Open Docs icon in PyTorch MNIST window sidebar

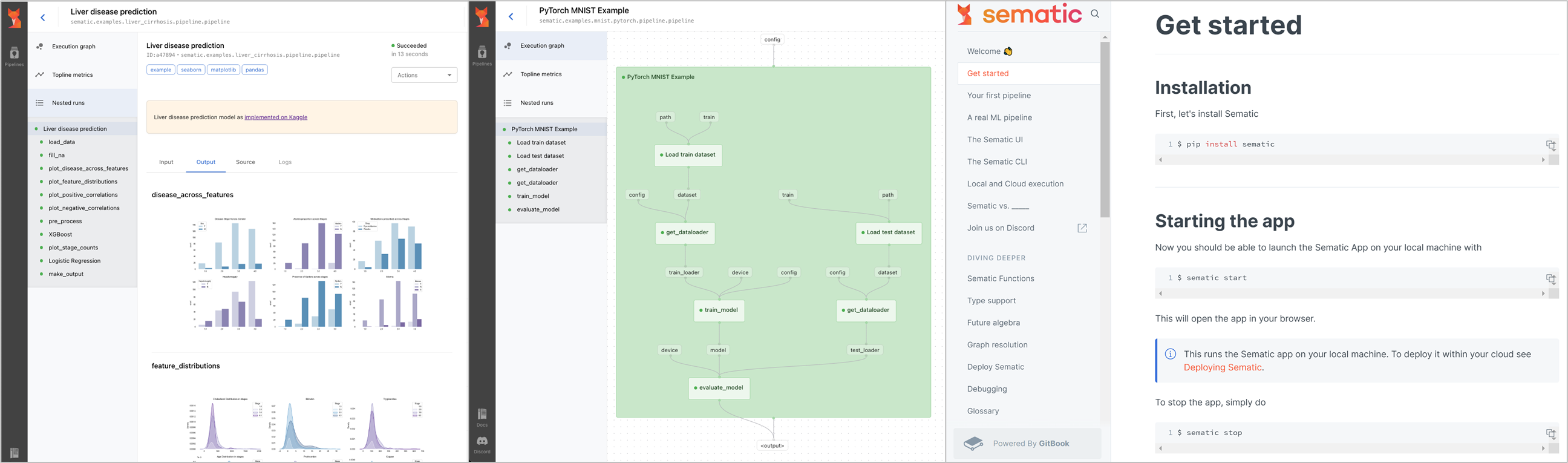point(482,418)
